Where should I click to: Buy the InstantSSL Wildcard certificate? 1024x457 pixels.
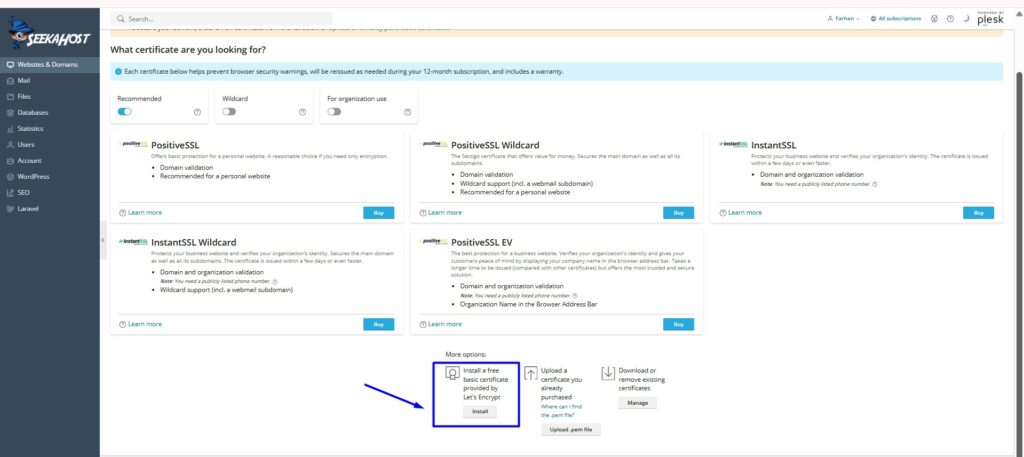click(x=379, y=324)
